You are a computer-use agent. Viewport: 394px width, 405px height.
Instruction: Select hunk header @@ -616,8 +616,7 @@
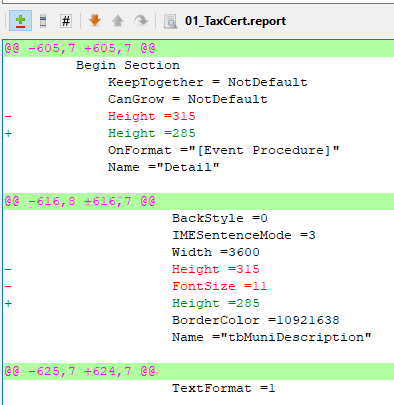pyautogui.click(x=199, y=201)
